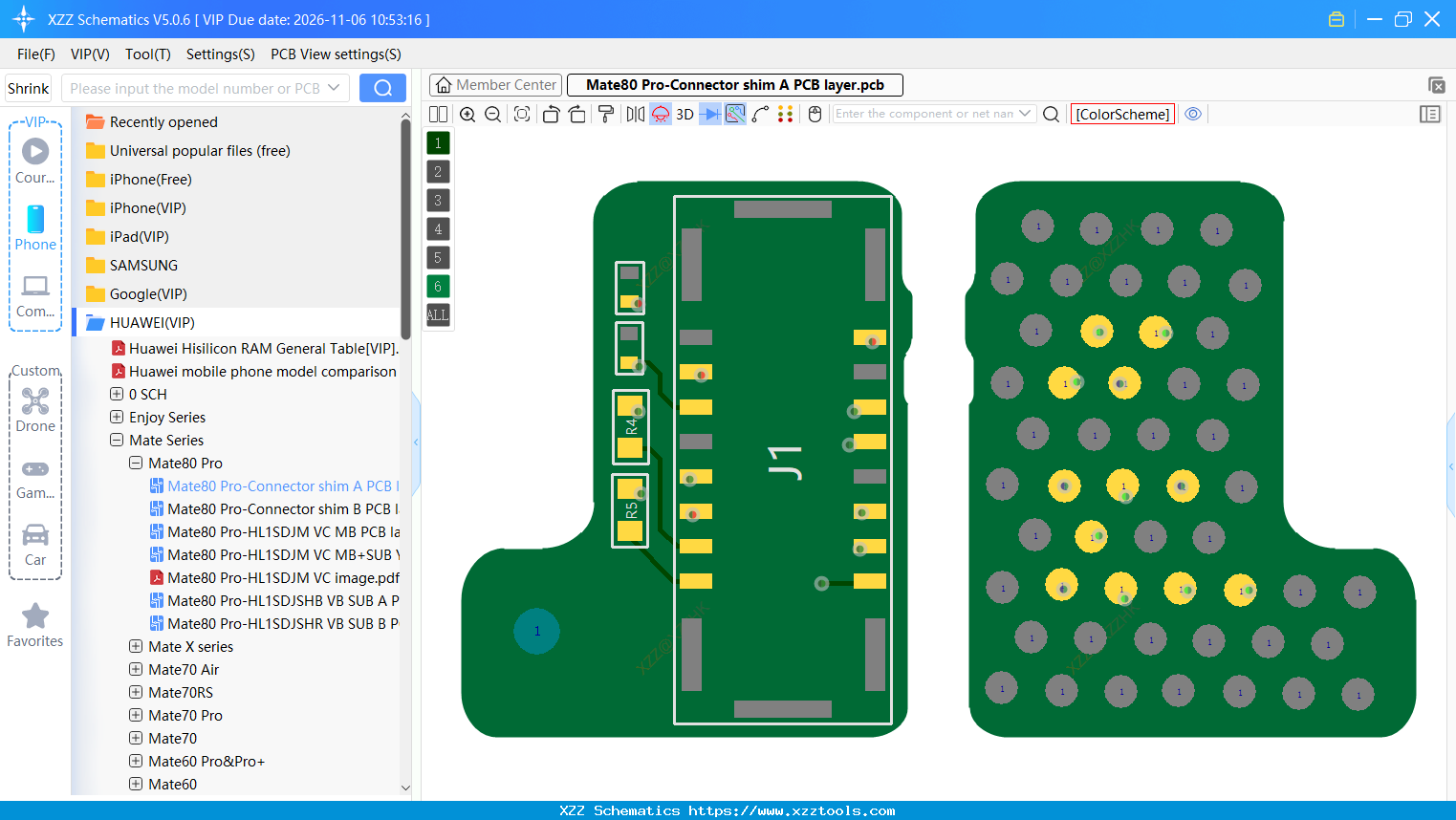Click the Member Center button
The height and width of the screenshot is (820, 1456).
495,84
